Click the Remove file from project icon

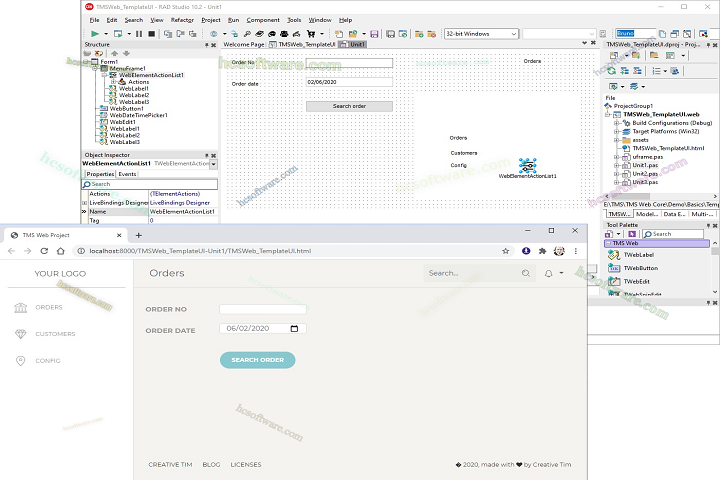click(431, 34)
